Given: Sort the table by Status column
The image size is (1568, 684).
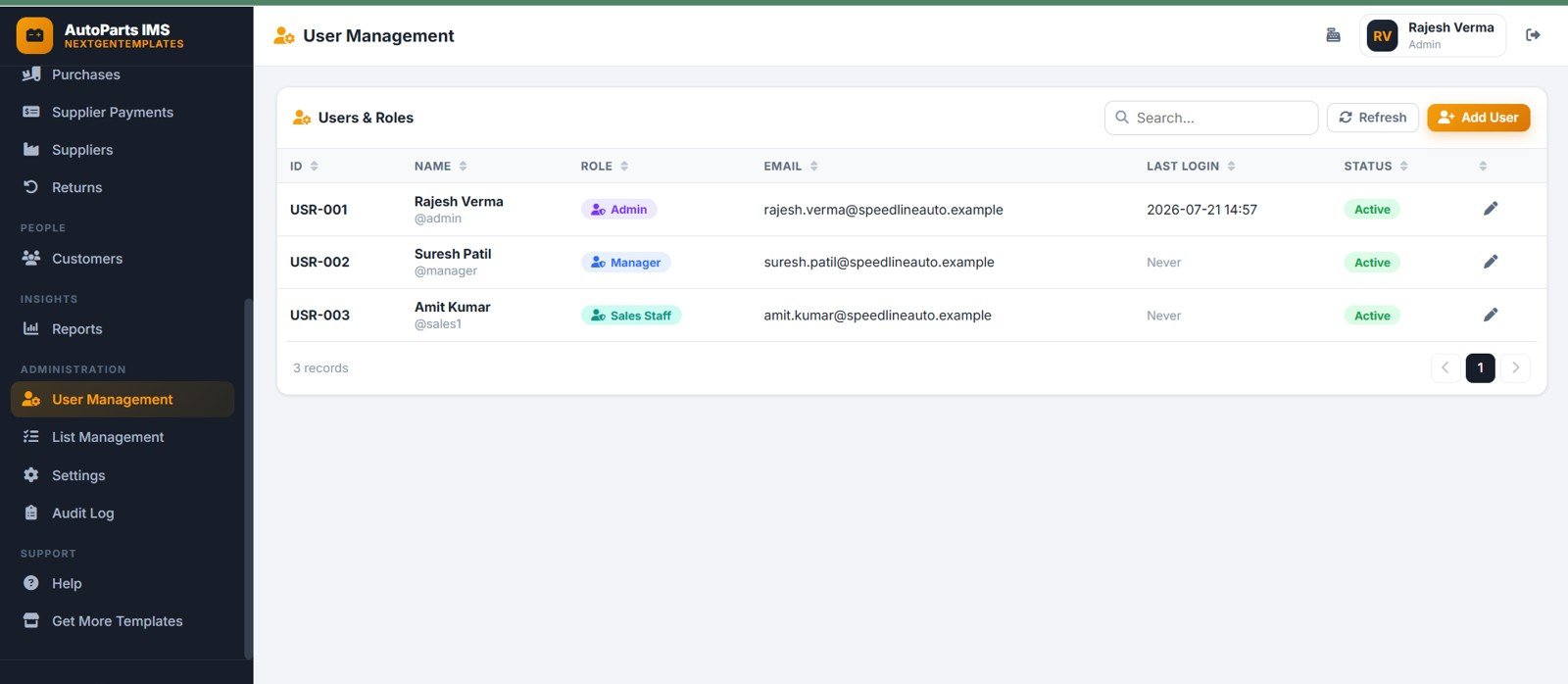Looking at the screenshot, I should (1376, 167).
